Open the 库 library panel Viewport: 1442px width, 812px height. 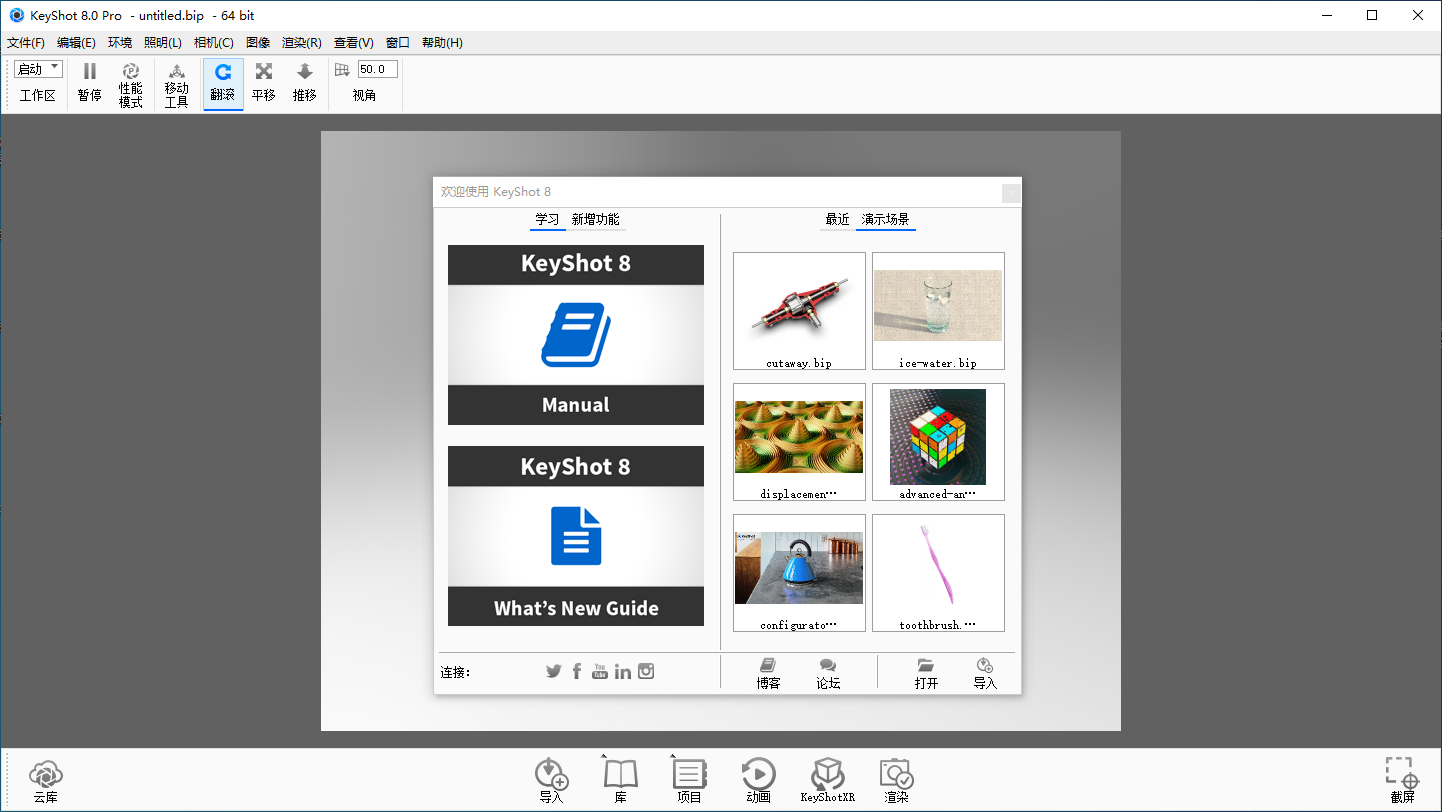(x=620, y=781)
